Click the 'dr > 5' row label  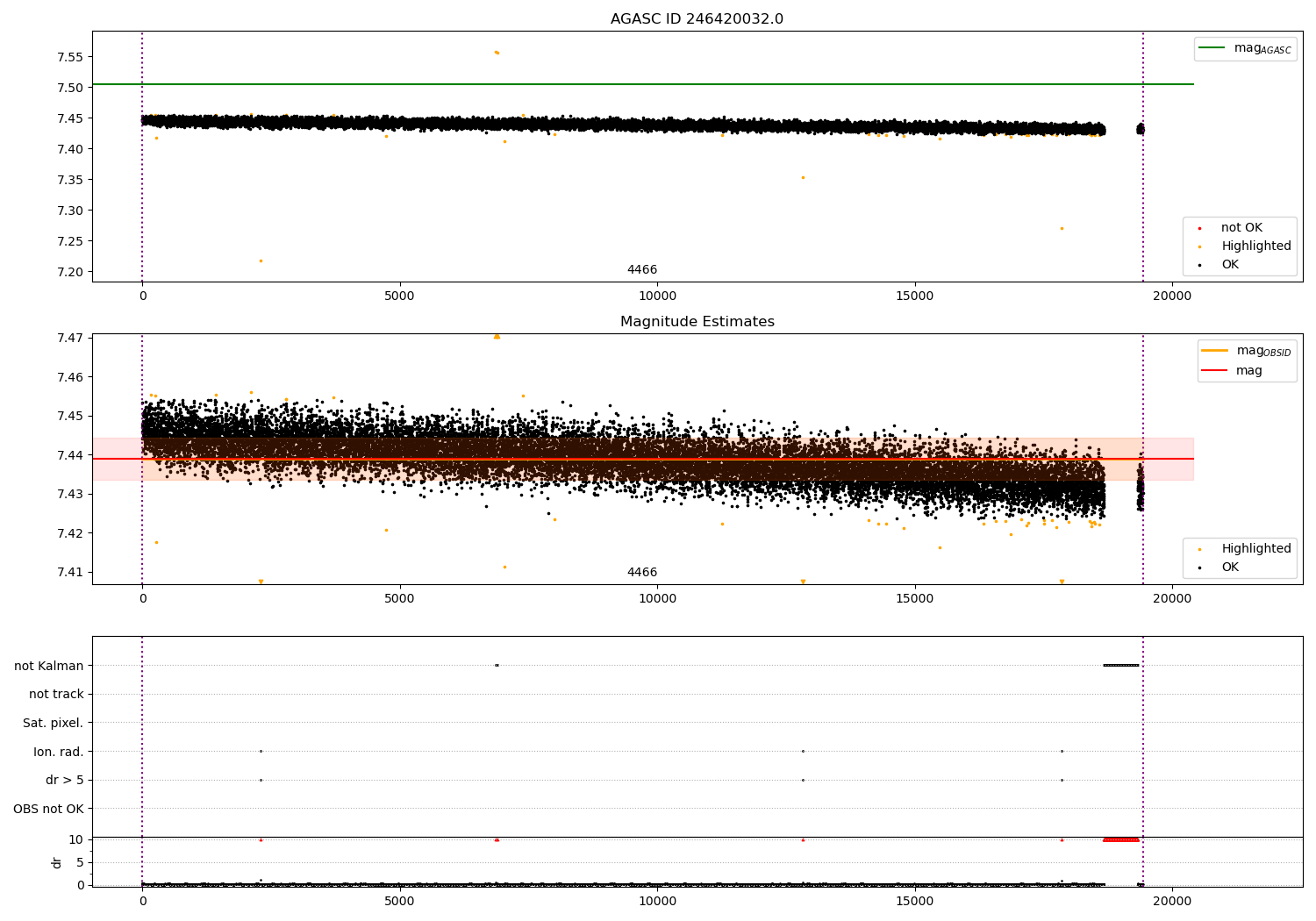tap(65, 780)
